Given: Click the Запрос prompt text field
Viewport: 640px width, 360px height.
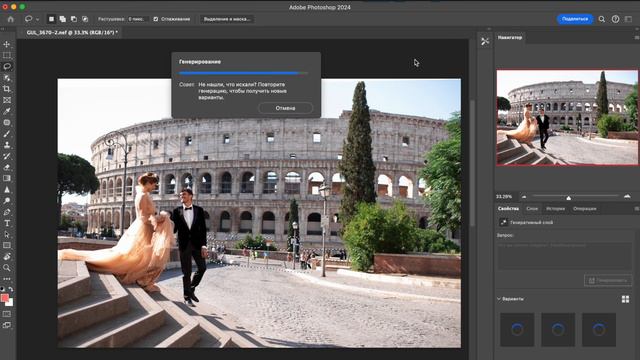Looking at the screenshot, I should (564, 256).
